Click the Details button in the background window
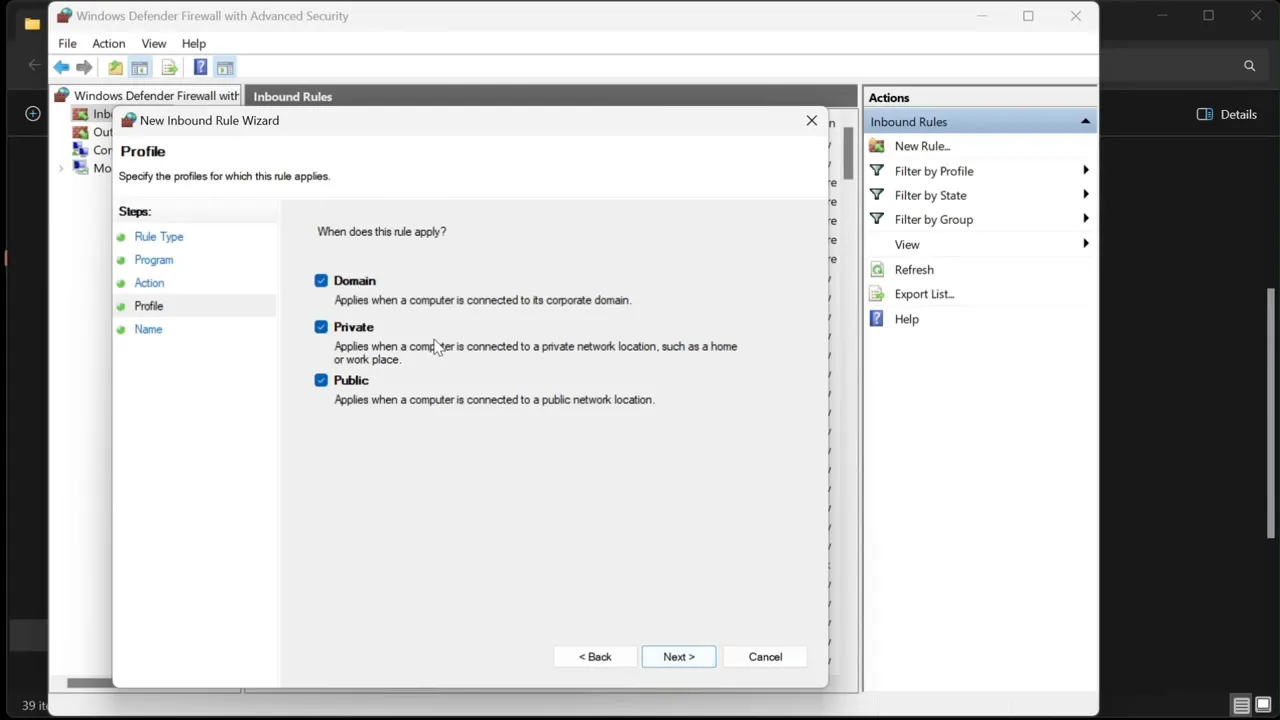This screenshot has width=1280, height=720. coord(1227,114)
